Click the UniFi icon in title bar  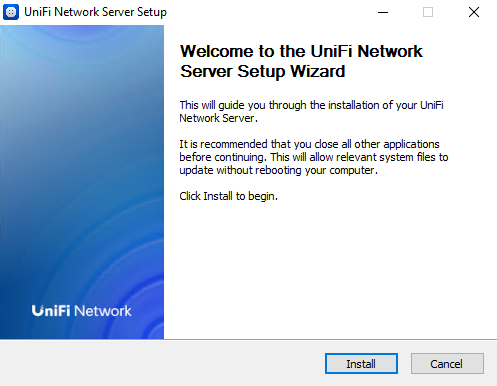pos(11,12)
